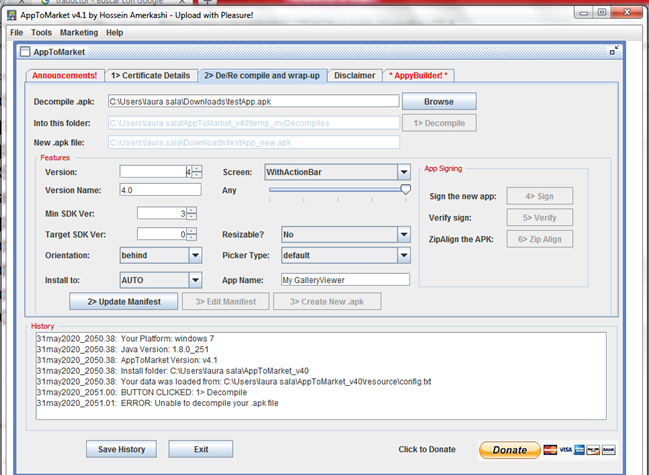Increase the Version number with up arrow

197,168
